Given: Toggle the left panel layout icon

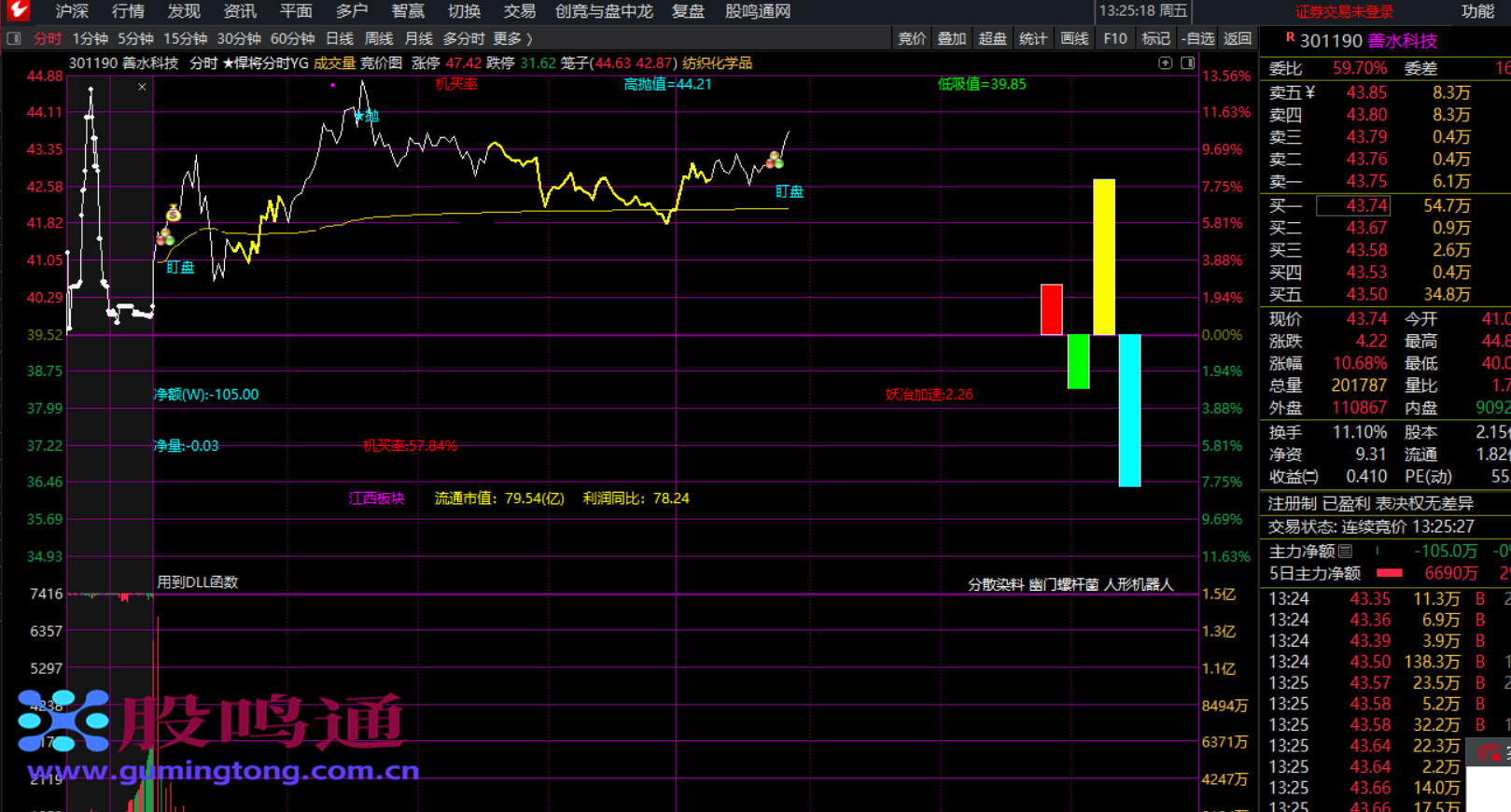Looking at the screenshot, I should (14, 38).
